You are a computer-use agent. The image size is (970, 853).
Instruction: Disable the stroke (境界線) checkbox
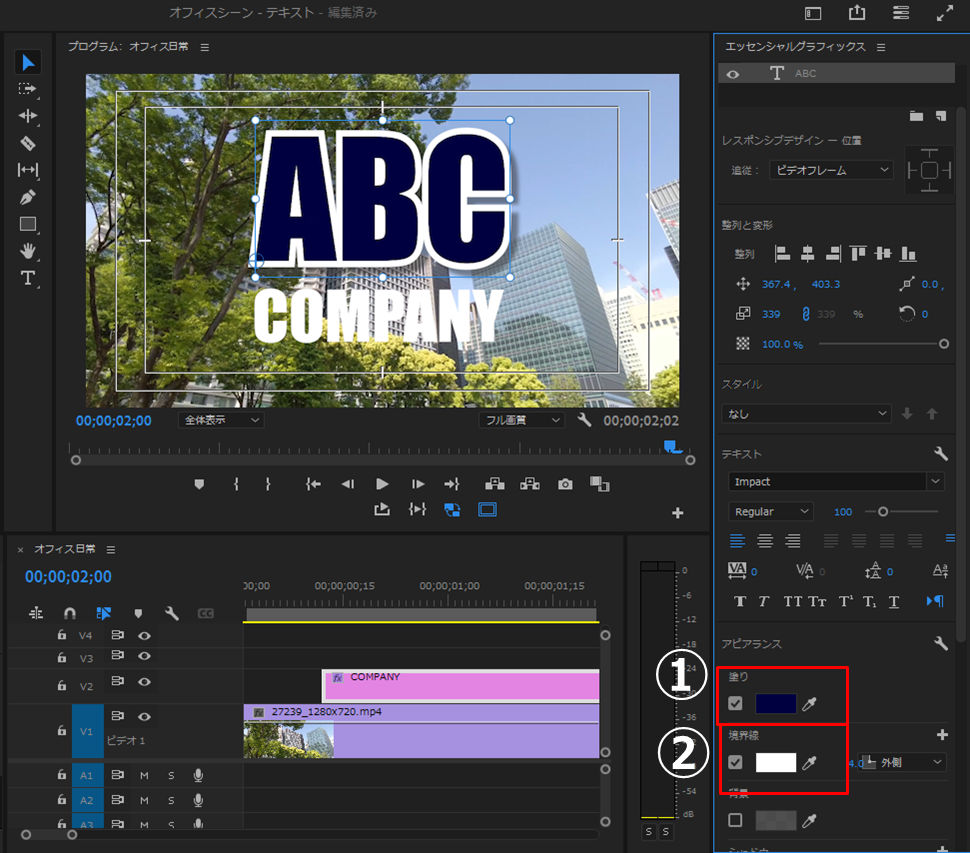coord(736,763)
